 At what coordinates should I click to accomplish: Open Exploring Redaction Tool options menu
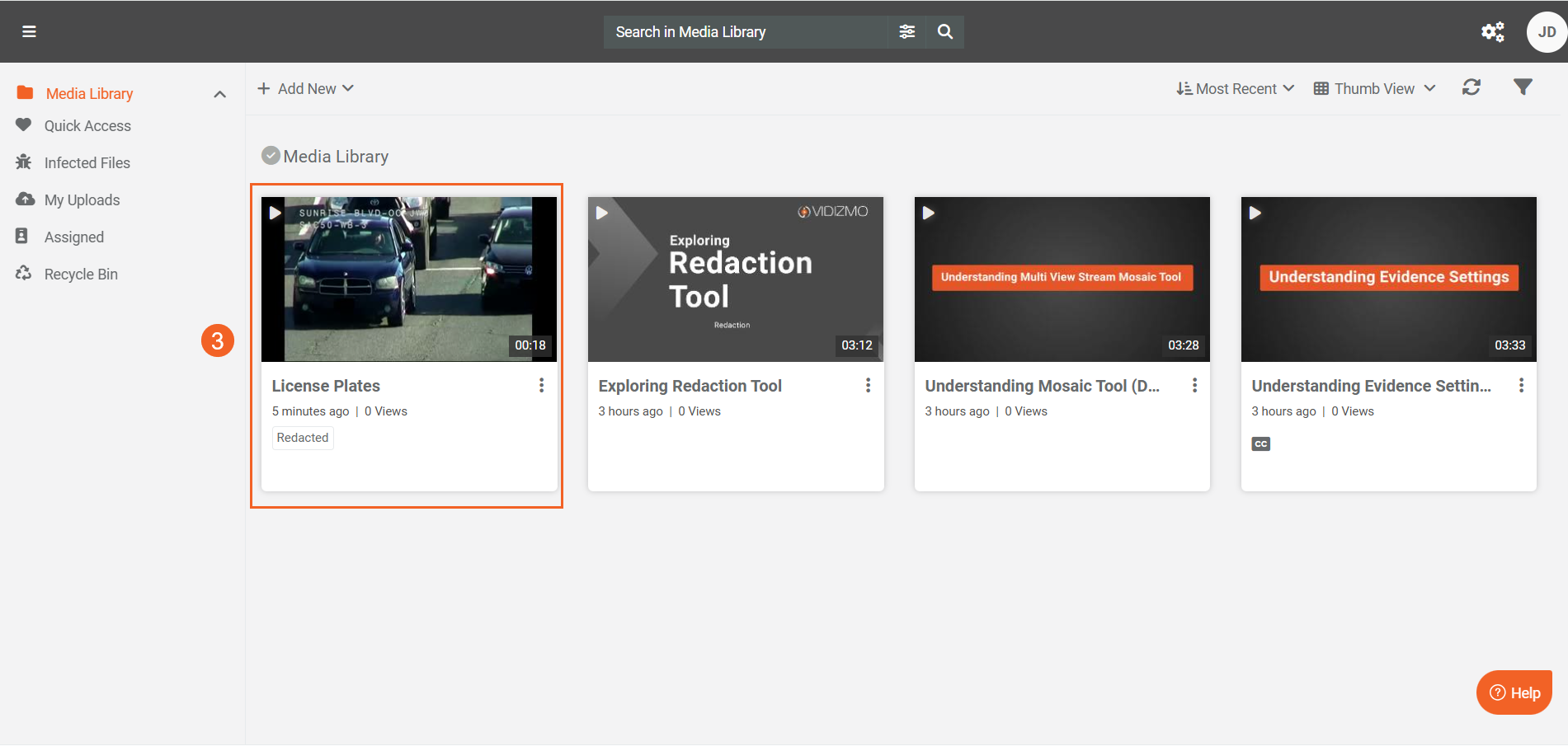[868, 385]
